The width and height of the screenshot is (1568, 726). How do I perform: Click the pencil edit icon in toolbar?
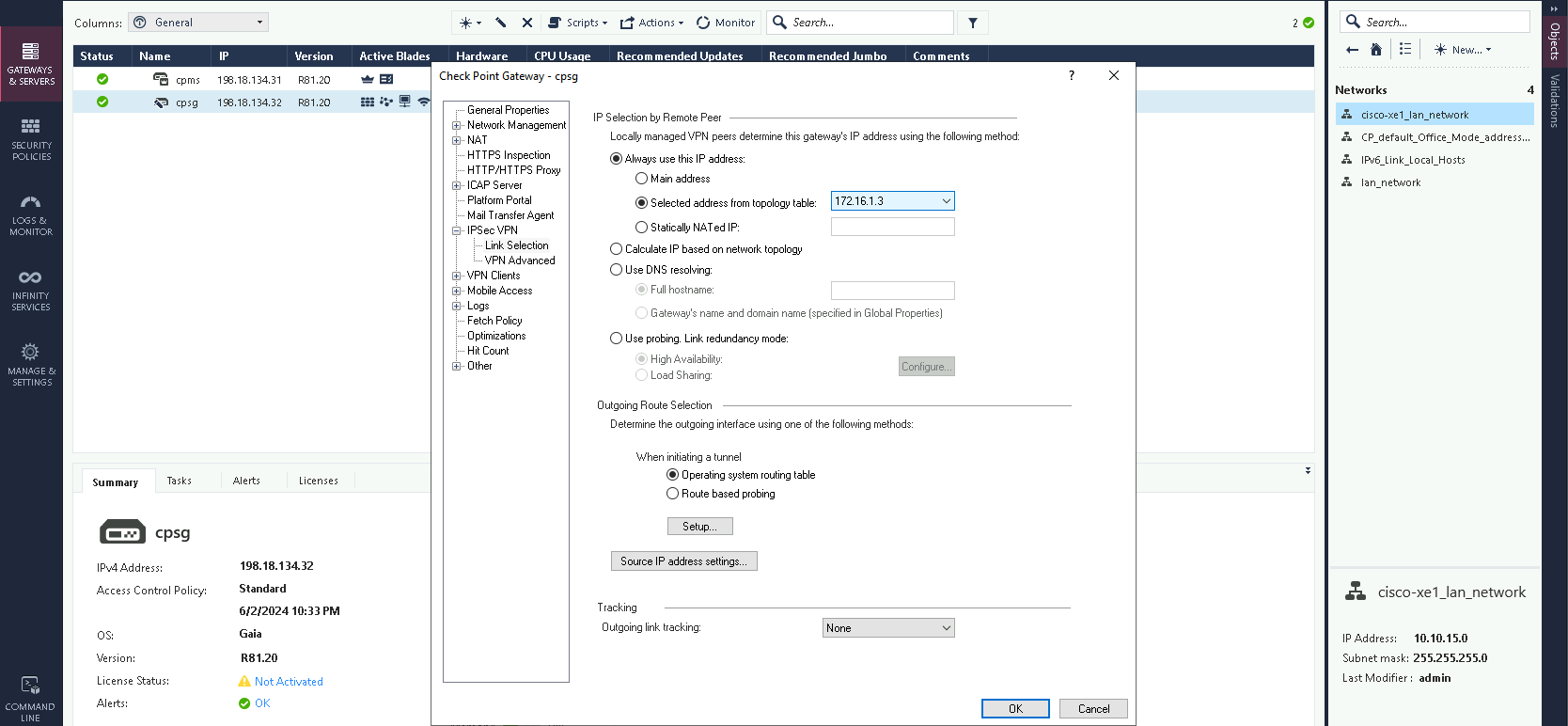click(x=501, y=23)
